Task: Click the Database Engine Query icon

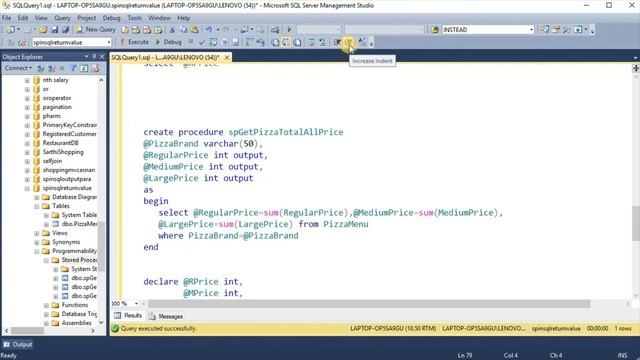Action: [x=124, y=29]
